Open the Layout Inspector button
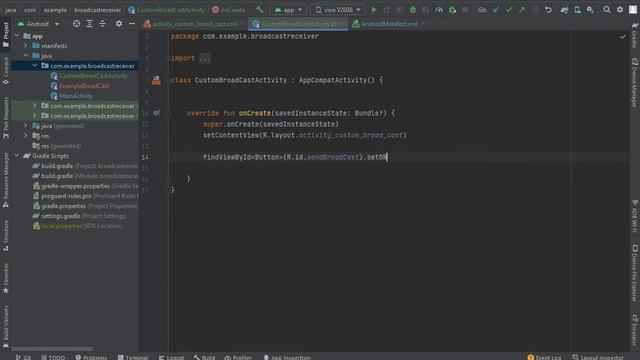Image resolution: width=640 pixels, height=360 pixels. pos(598,357)
